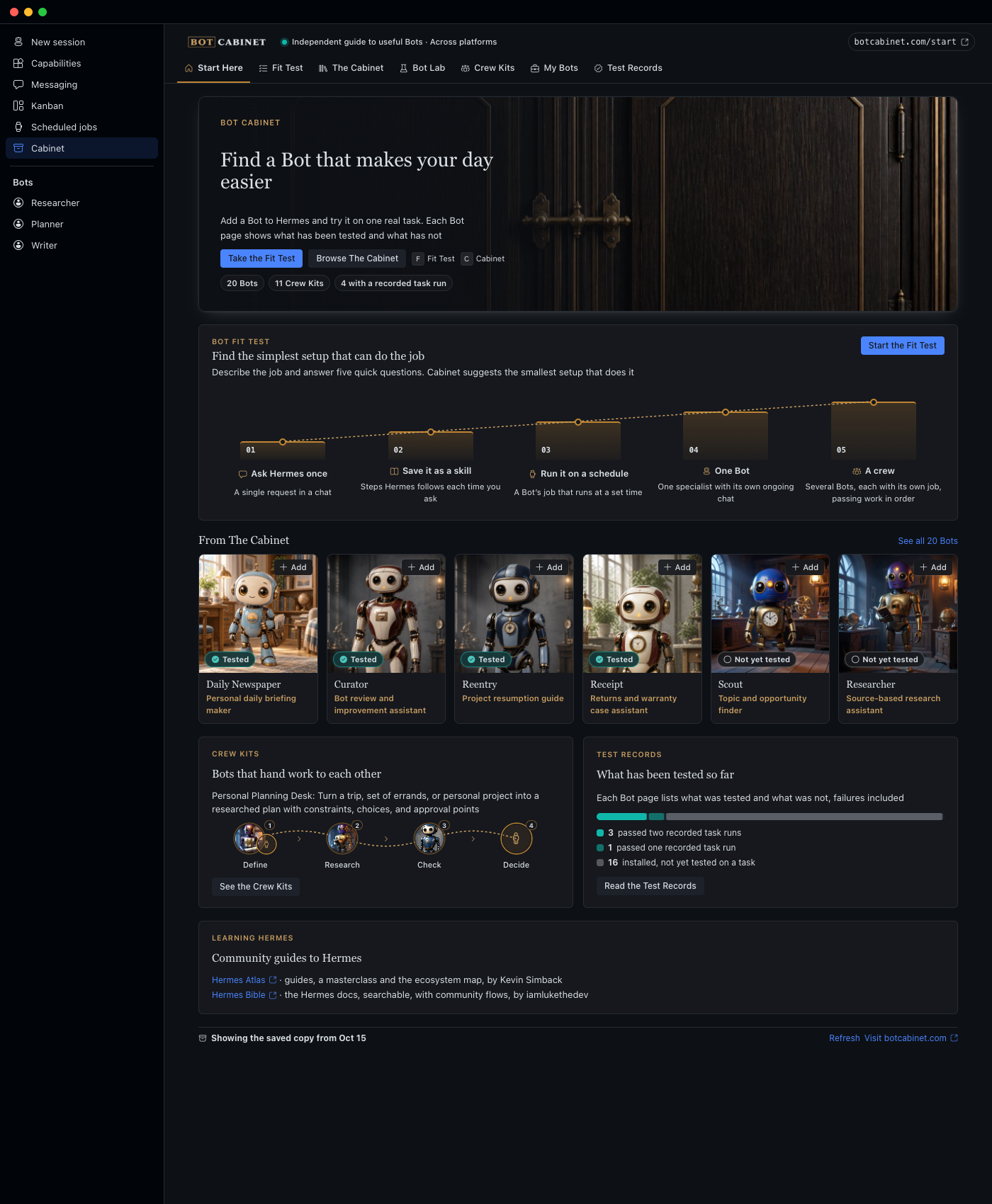Open the Capabilities sidebar item
This screenshot has width=992, height=1204.
(81, 63)
